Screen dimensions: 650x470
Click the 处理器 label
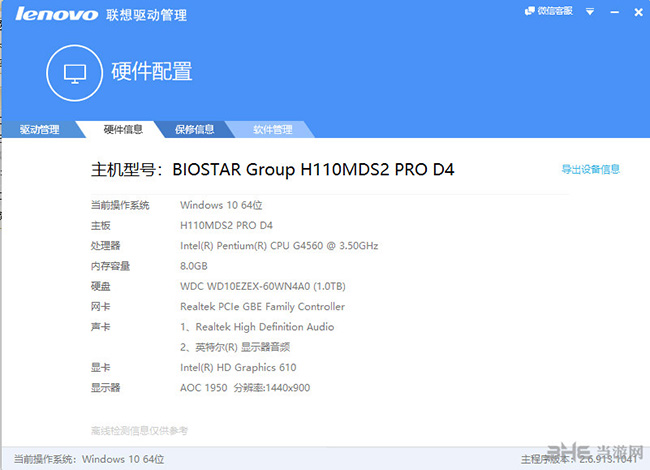(x=105, y=246)
